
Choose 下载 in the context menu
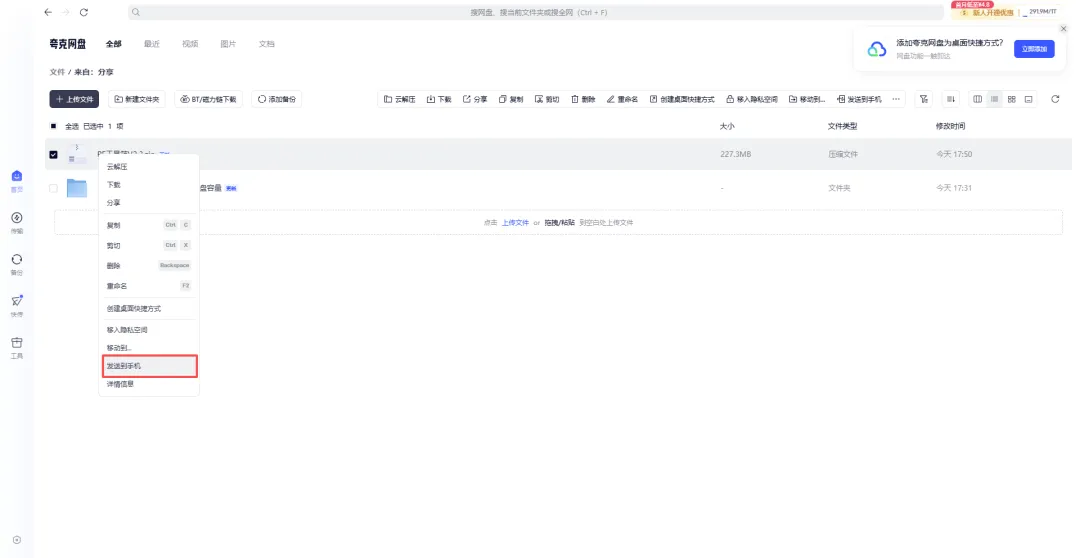[x=149, y=185]
